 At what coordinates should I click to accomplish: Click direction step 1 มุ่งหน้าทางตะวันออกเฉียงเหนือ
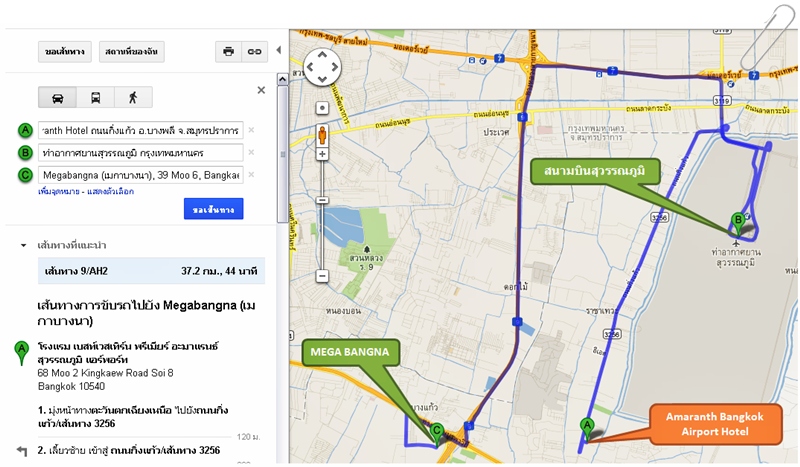tap(133, 417)
